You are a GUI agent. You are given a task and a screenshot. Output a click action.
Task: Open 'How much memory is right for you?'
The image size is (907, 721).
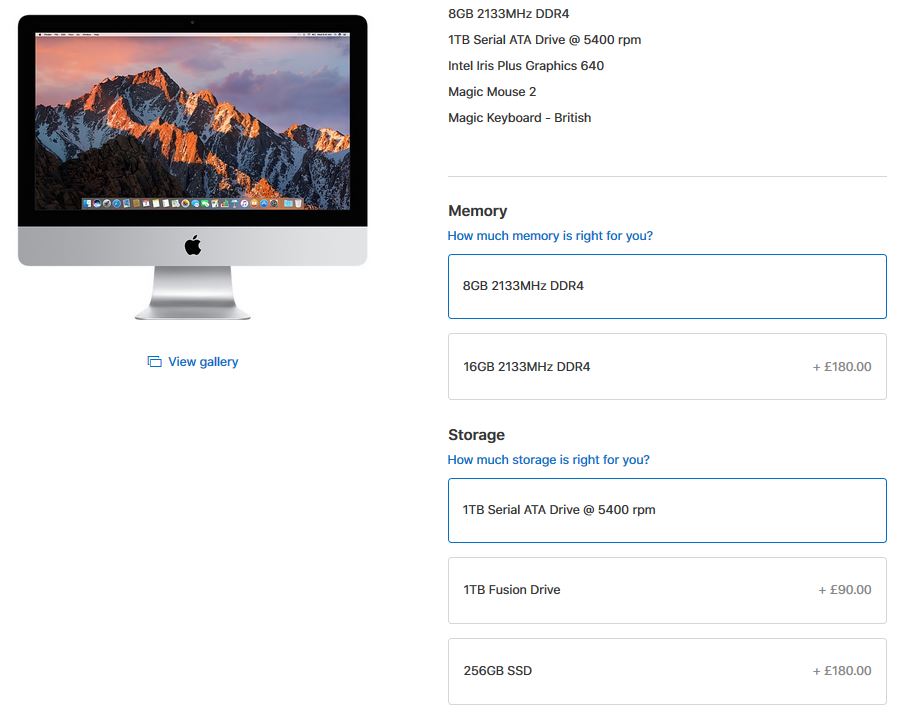pos(550,236)
